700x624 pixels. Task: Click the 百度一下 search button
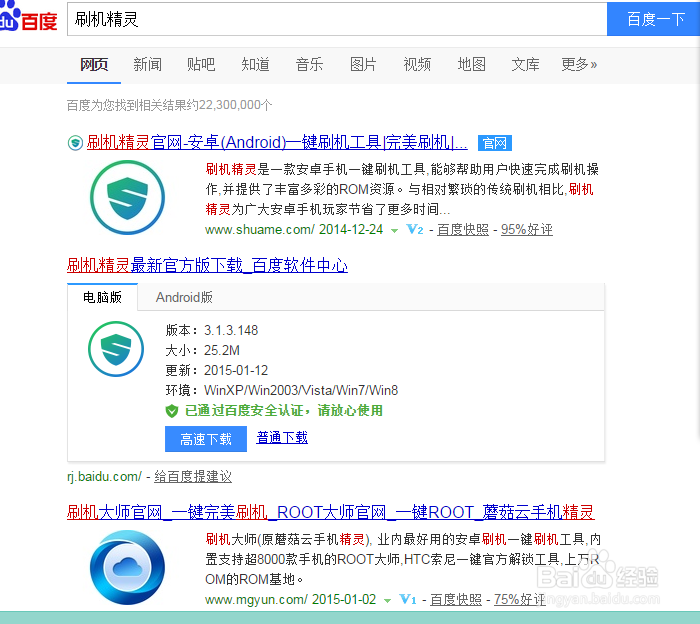pyautogui.click(x=654, y=19)
